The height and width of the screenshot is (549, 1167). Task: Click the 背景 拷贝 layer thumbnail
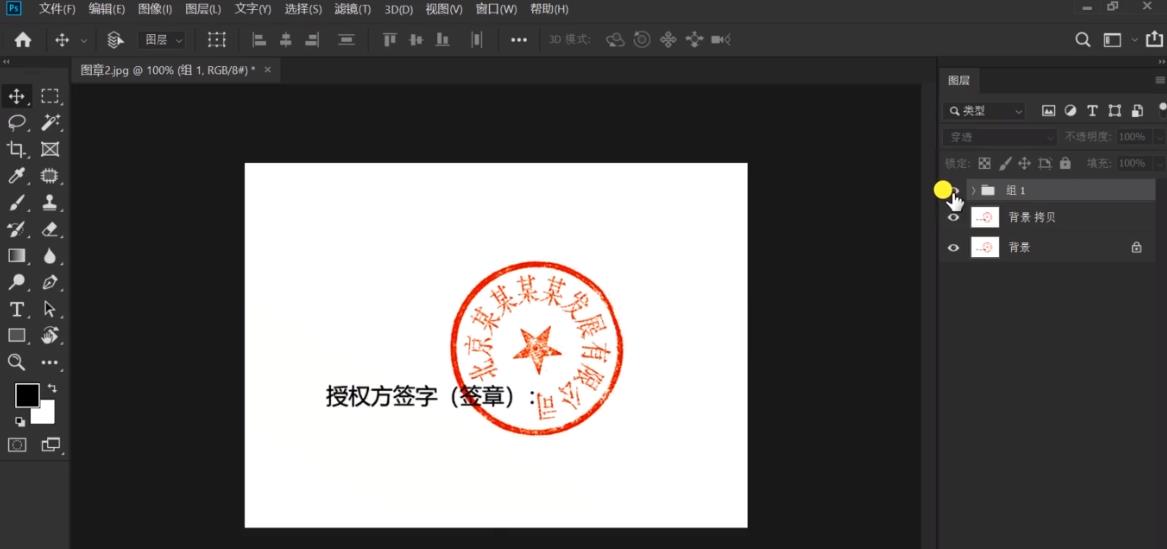click(985, 218)
